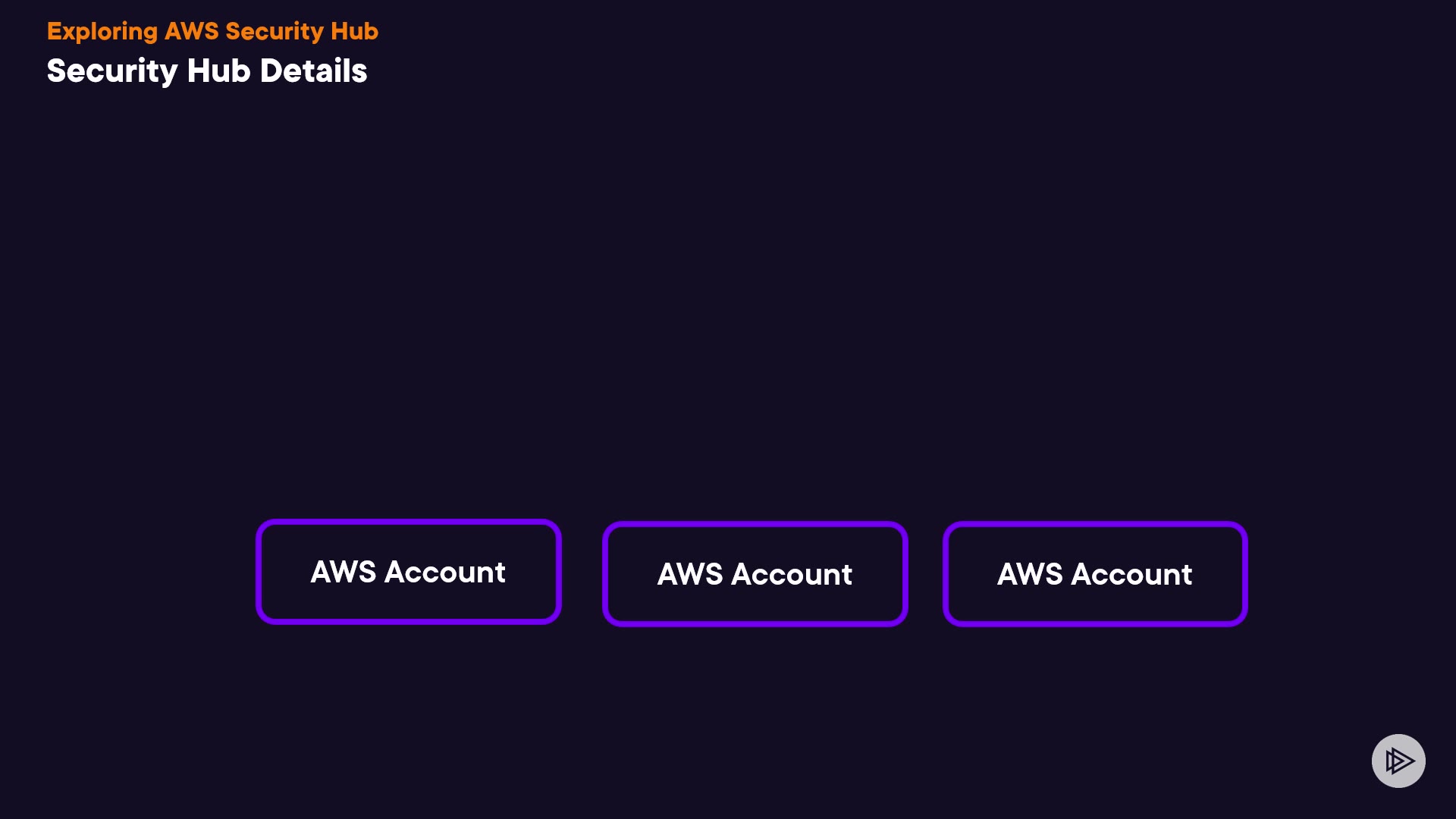Click the word 'Details' in white heading
Image resolution: width=1456 pixels, height=819 pixels.
pos(313,71)
